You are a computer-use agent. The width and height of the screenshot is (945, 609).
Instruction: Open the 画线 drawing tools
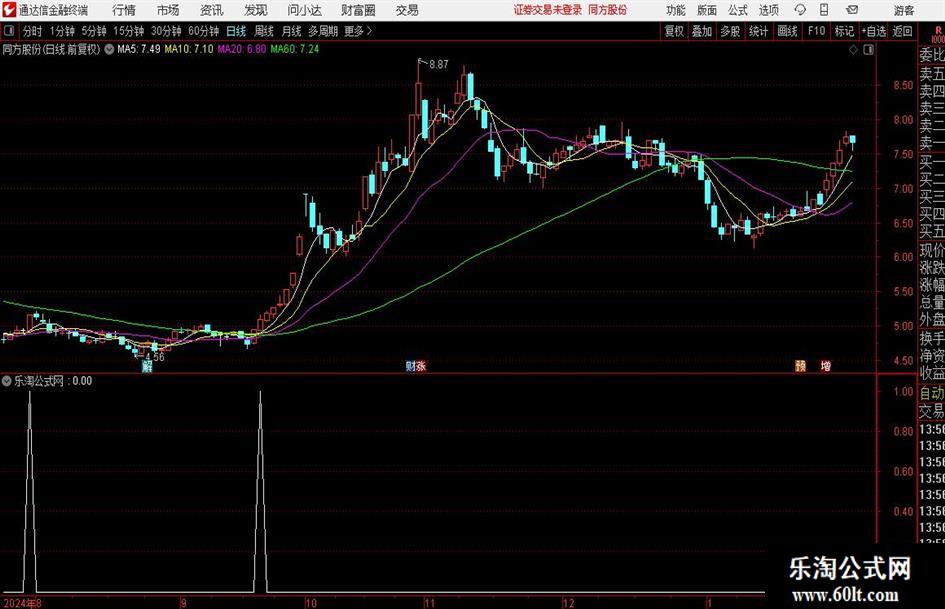(x=787, y=31)
